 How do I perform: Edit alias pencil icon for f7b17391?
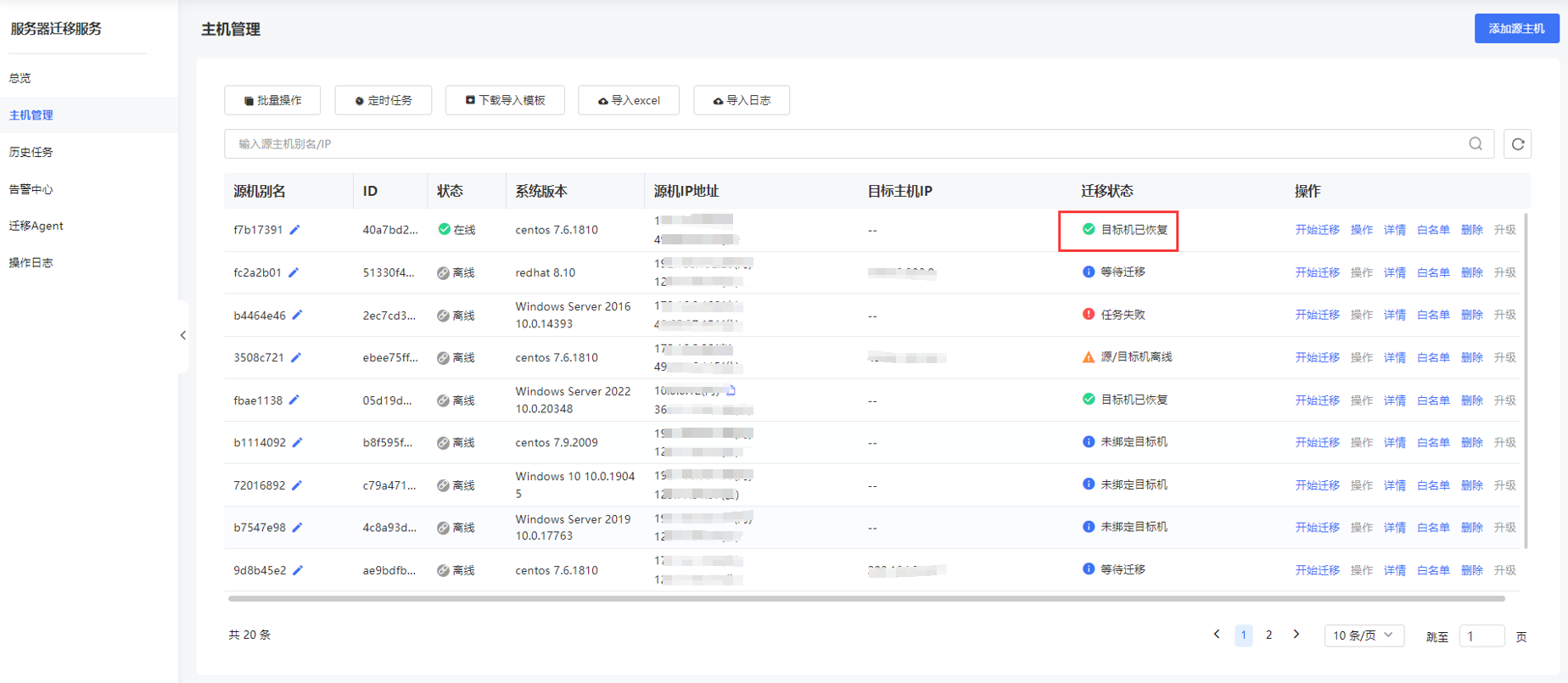coord(294,230)
